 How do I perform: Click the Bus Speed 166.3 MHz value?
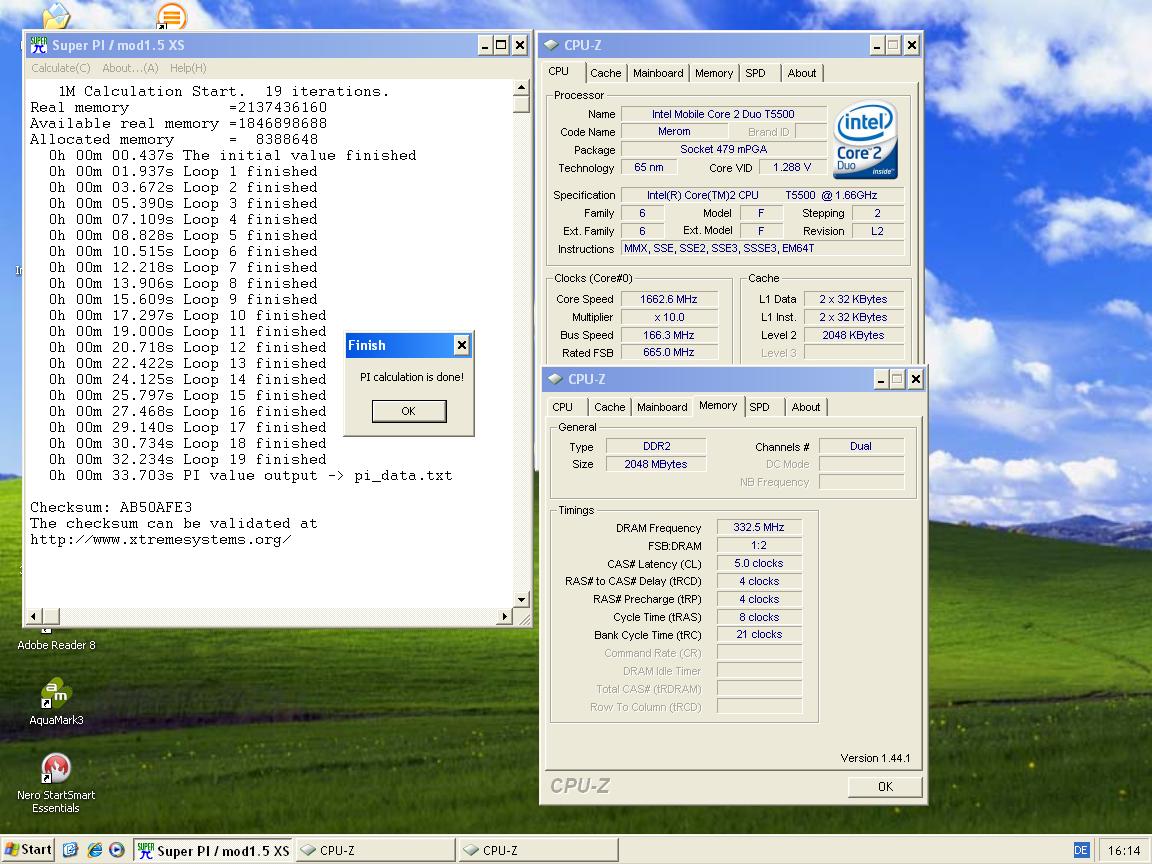(669, 335)
